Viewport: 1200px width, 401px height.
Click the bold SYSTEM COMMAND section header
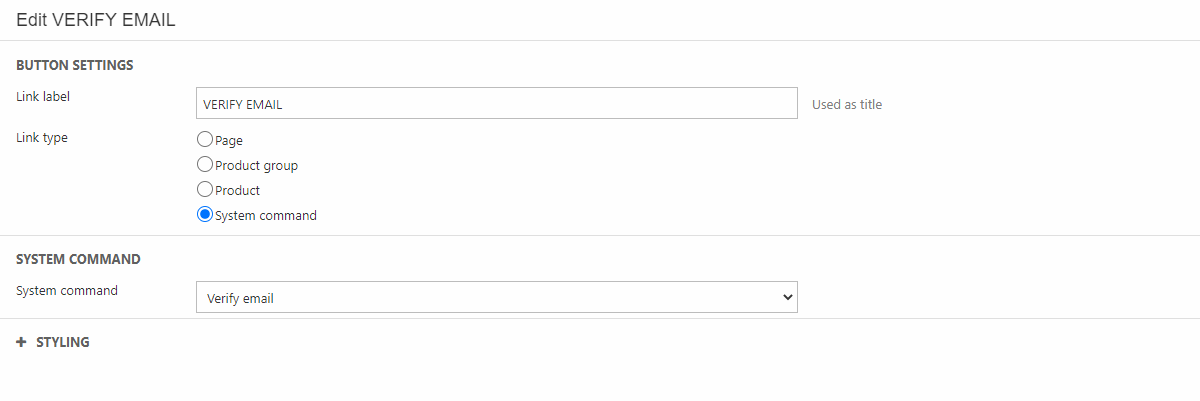click(x=78, y=259)
